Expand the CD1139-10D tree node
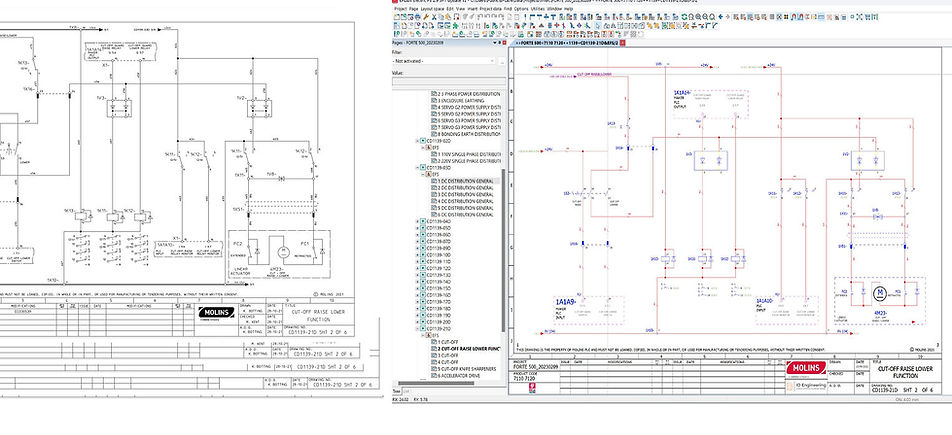 pyautogui.click(x=418, y=255)
